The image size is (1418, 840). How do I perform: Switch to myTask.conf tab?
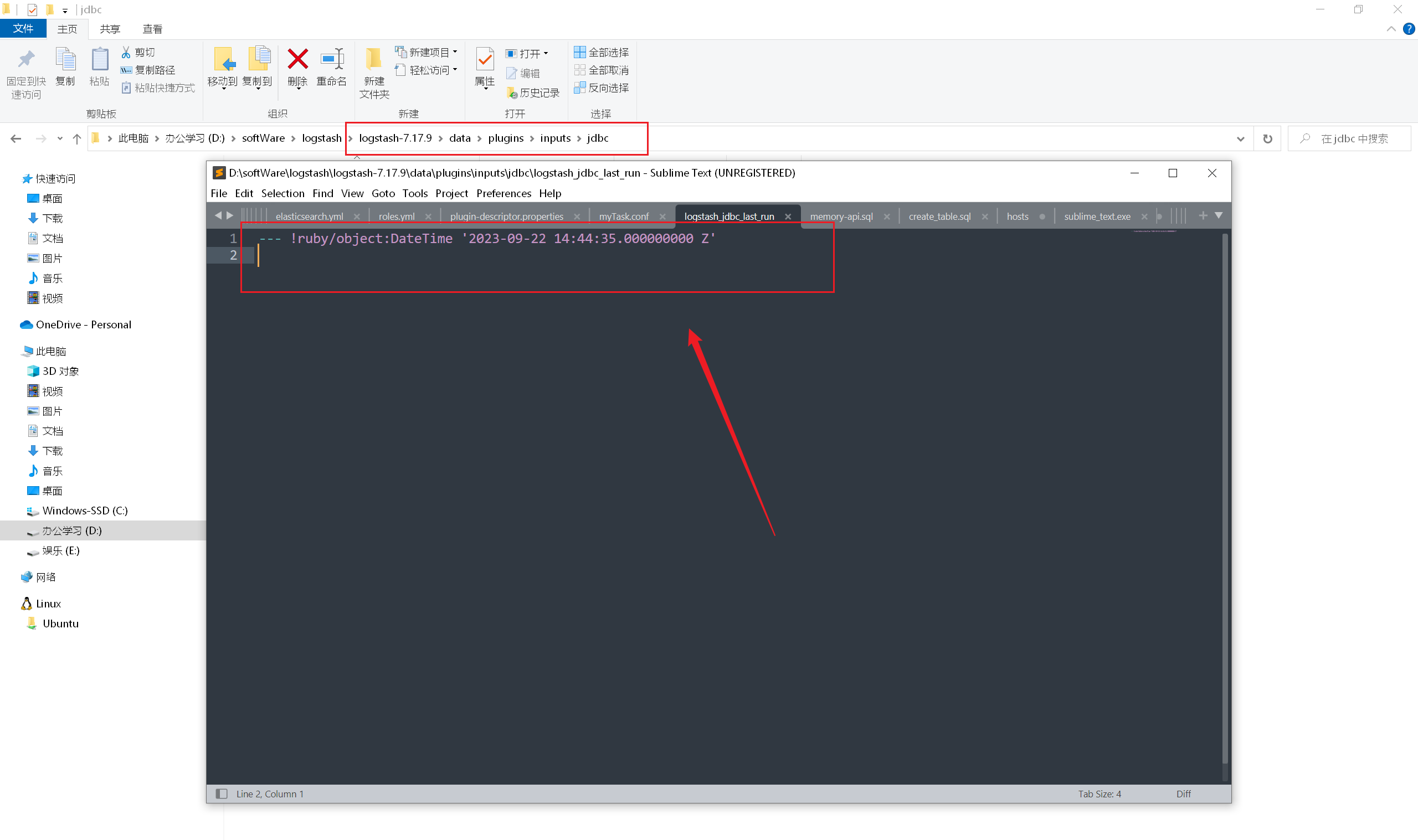[624, 216]
